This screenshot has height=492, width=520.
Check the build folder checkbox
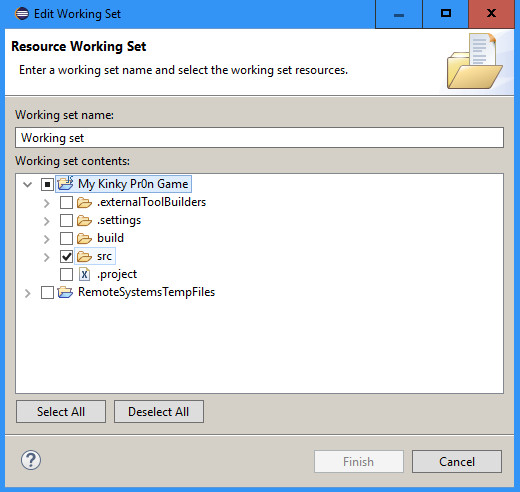click(66, 238)
